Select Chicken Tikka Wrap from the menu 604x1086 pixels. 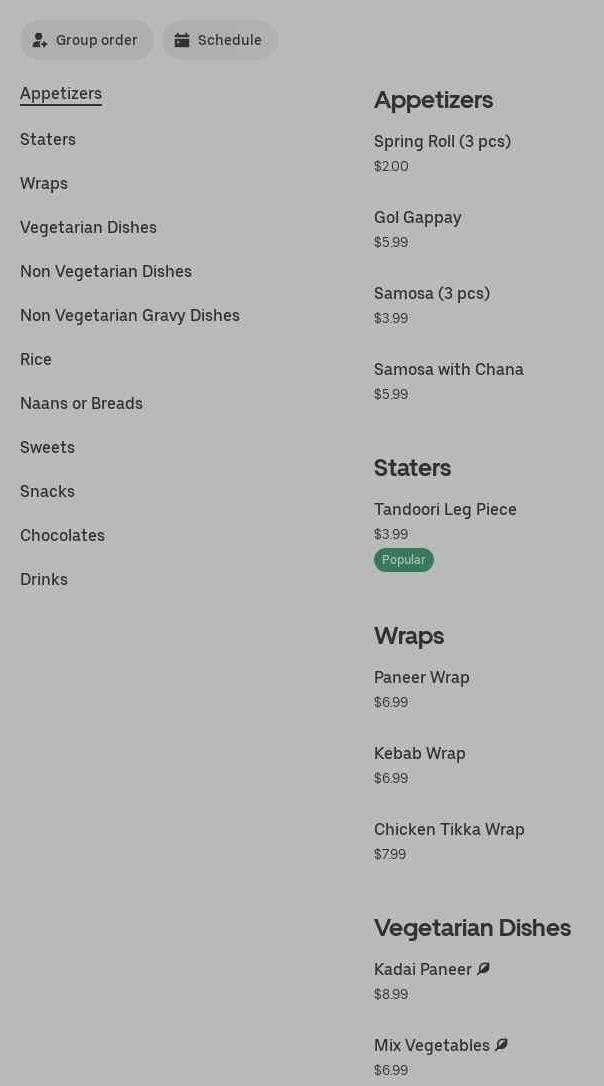tap(449, 830)
